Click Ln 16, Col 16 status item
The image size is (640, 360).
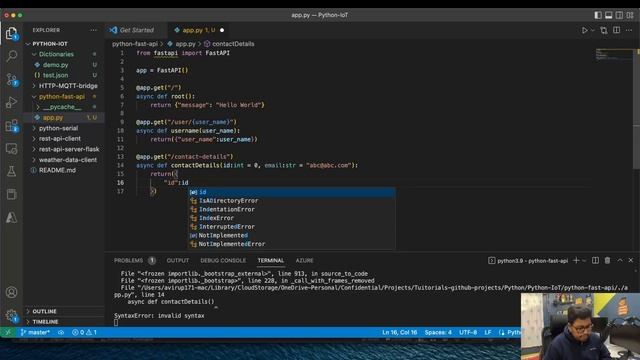400,332
